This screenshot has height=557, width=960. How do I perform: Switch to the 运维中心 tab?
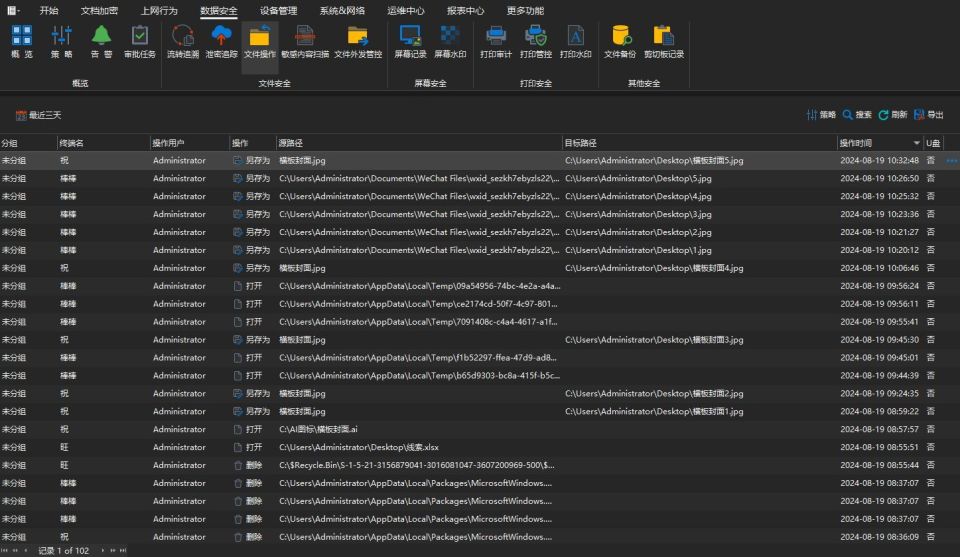pos(406,10)
